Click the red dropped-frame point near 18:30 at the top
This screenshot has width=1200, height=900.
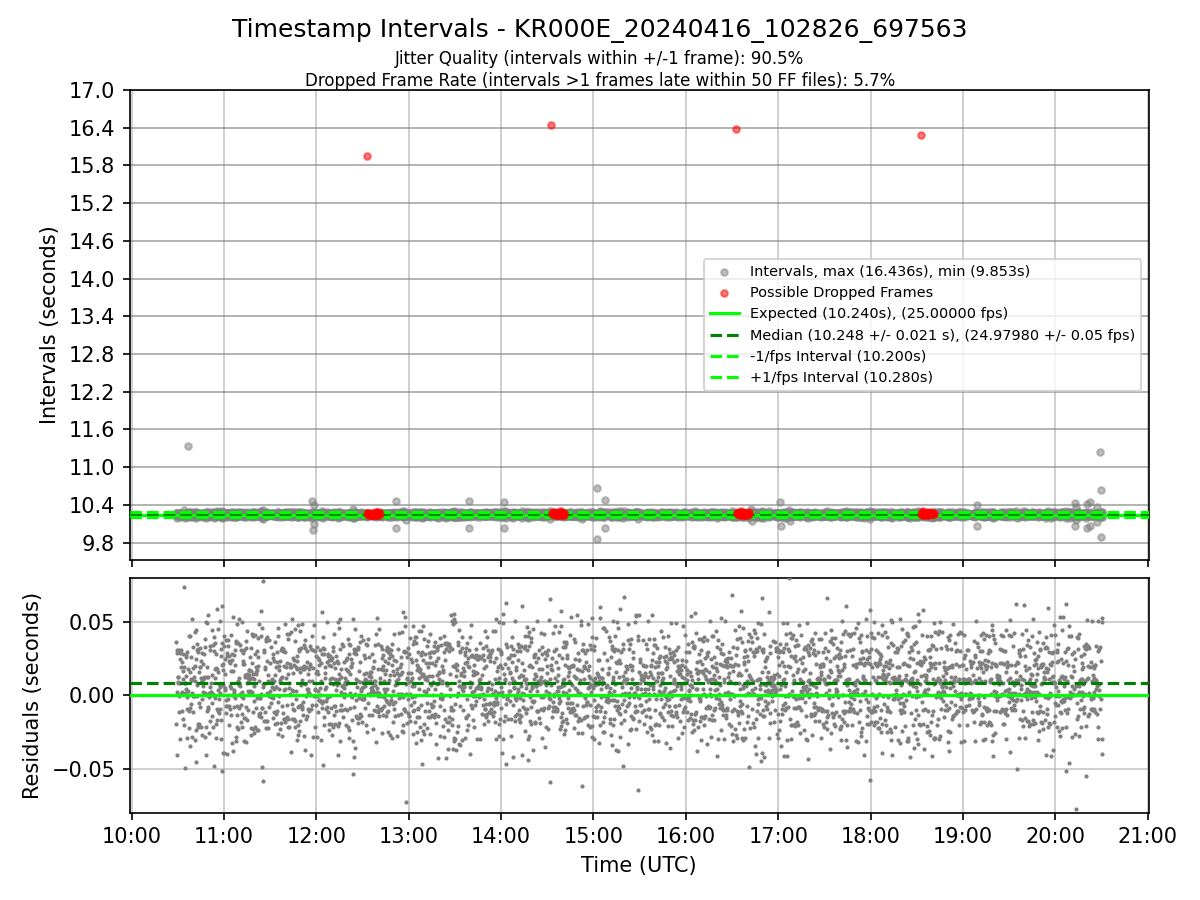(x=921, y=135)
